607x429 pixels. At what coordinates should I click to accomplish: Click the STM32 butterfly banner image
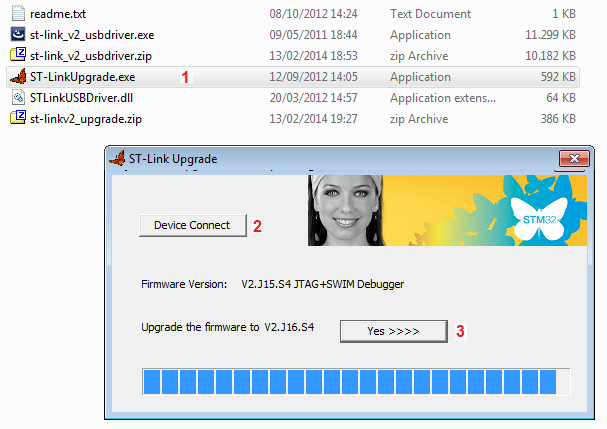447,211
